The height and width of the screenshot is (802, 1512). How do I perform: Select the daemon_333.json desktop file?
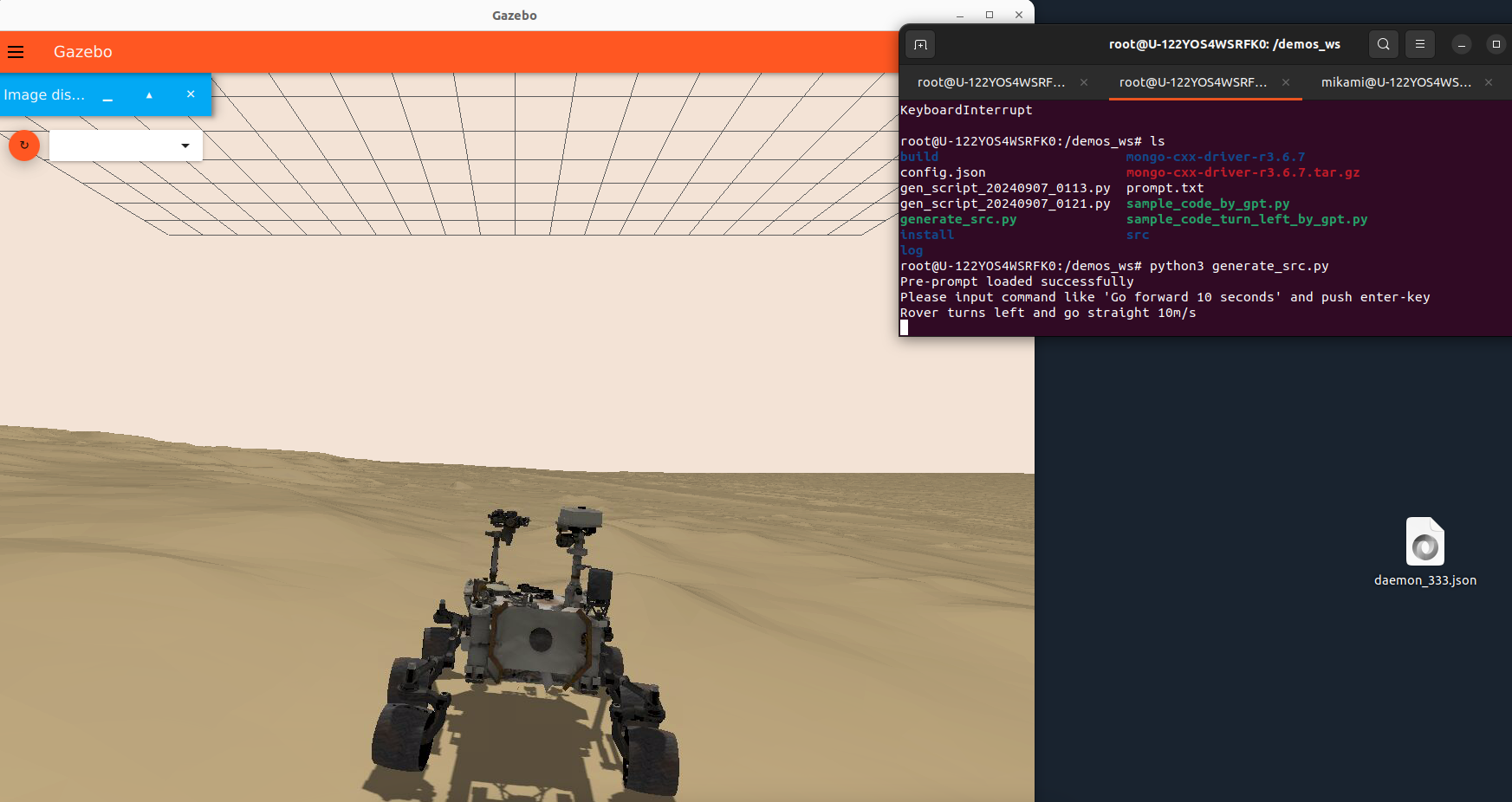tap(1425, 552)
